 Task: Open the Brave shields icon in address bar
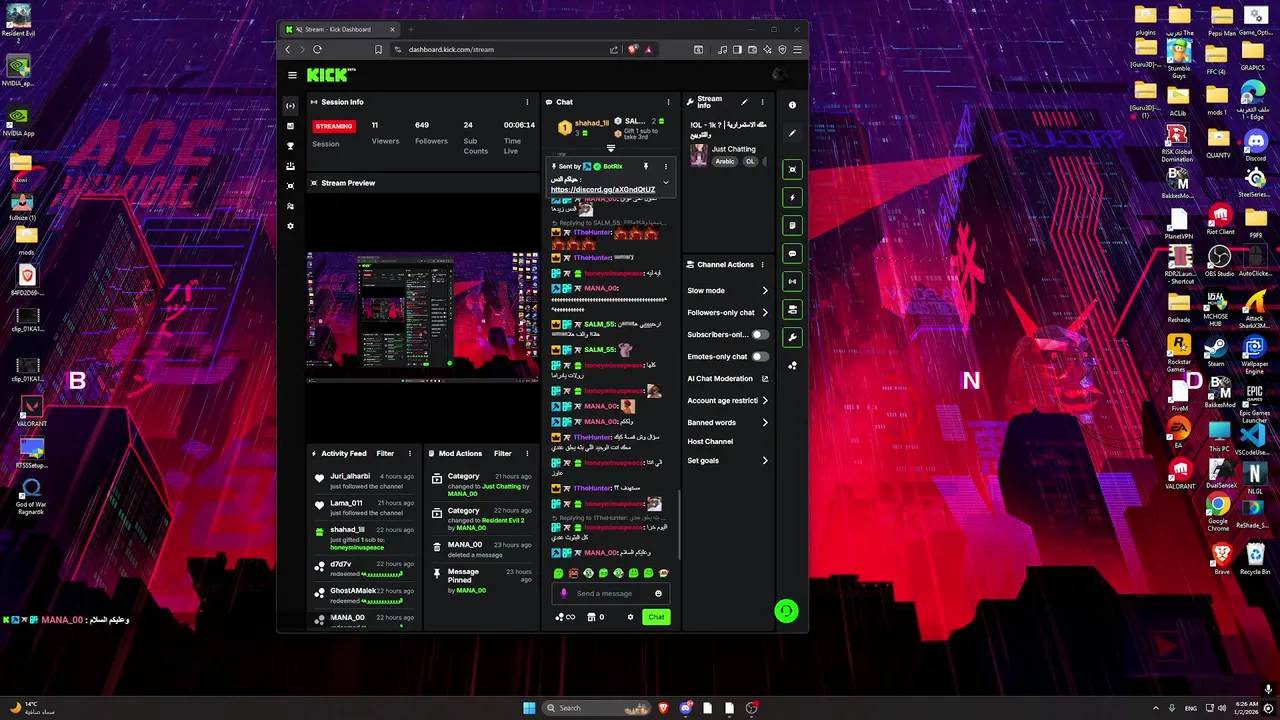point(633,49)
